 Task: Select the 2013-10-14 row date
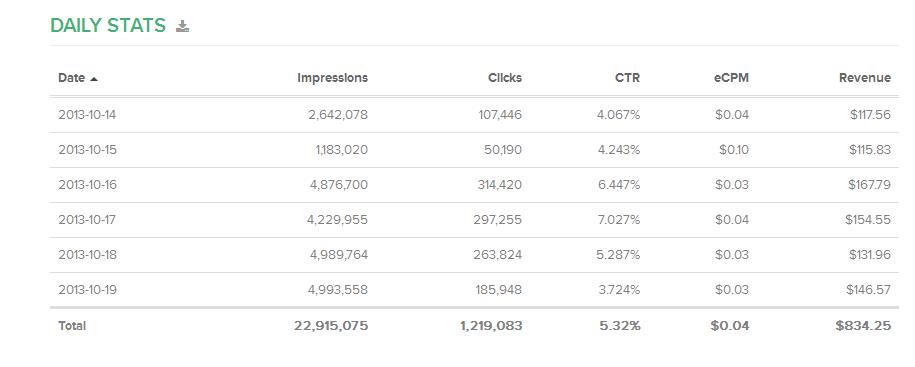click(88, 115)
